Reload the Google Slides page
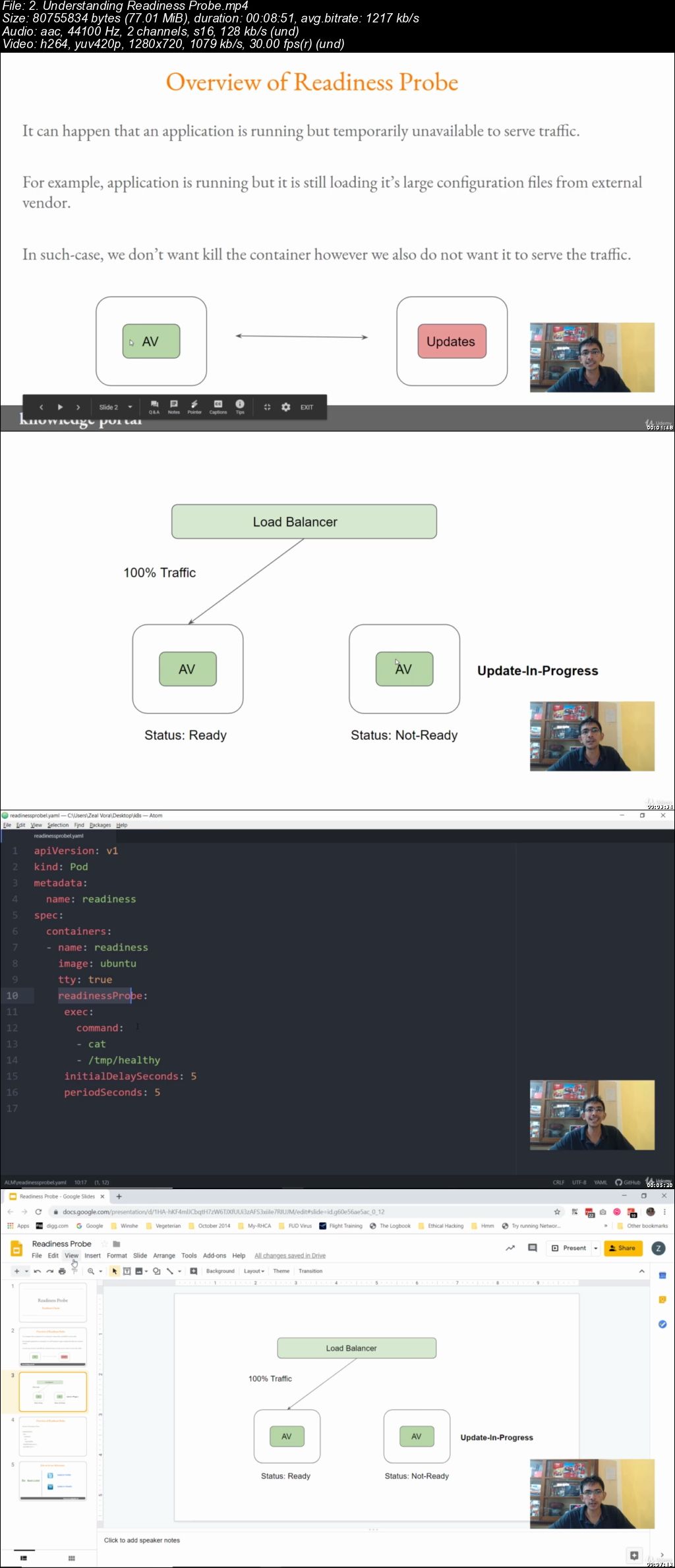Viewport: 675px width, 1568px height. pos(38,1212)
